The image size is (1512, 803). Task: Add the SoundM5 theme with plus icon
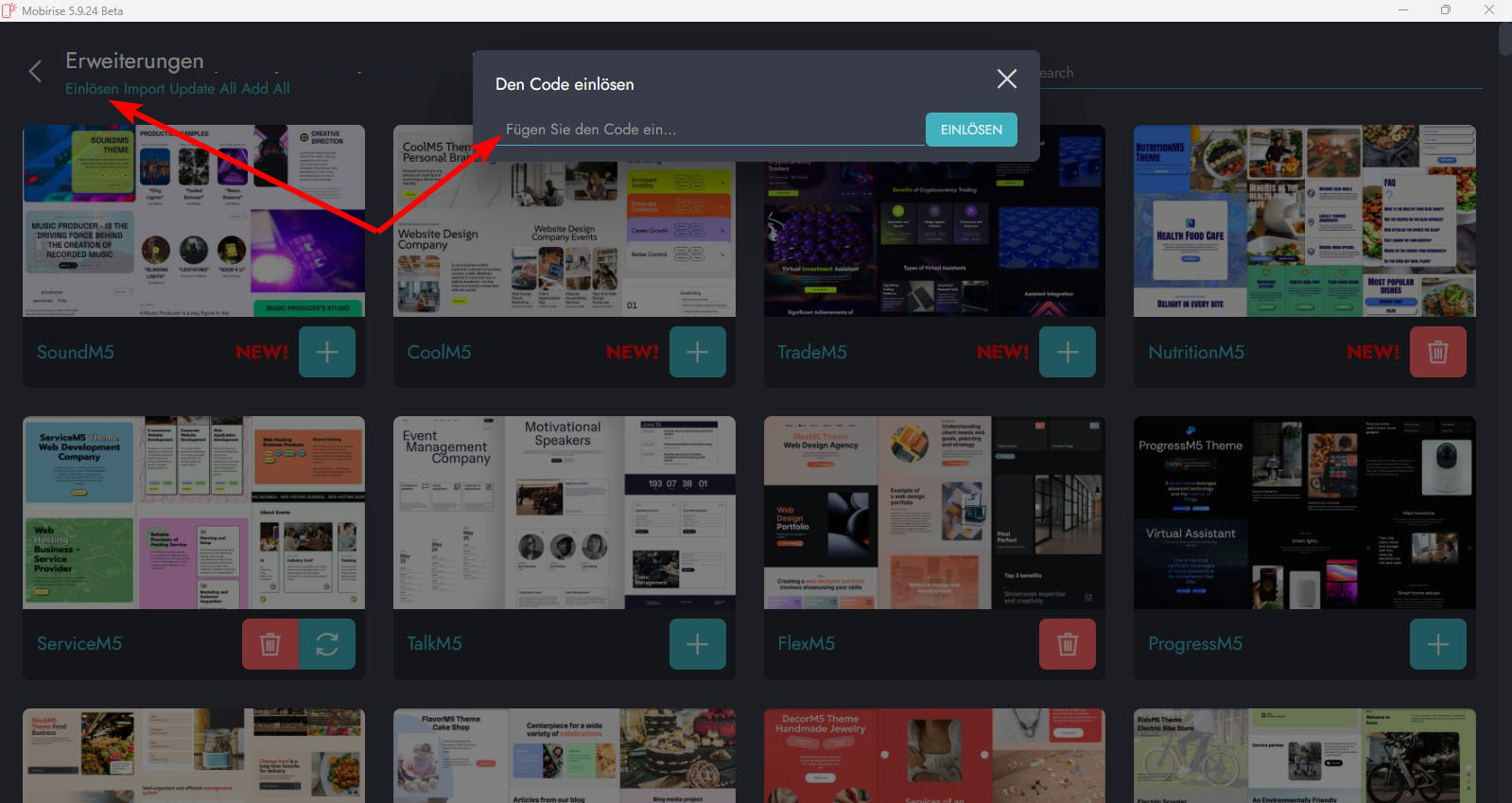point(326,352)
